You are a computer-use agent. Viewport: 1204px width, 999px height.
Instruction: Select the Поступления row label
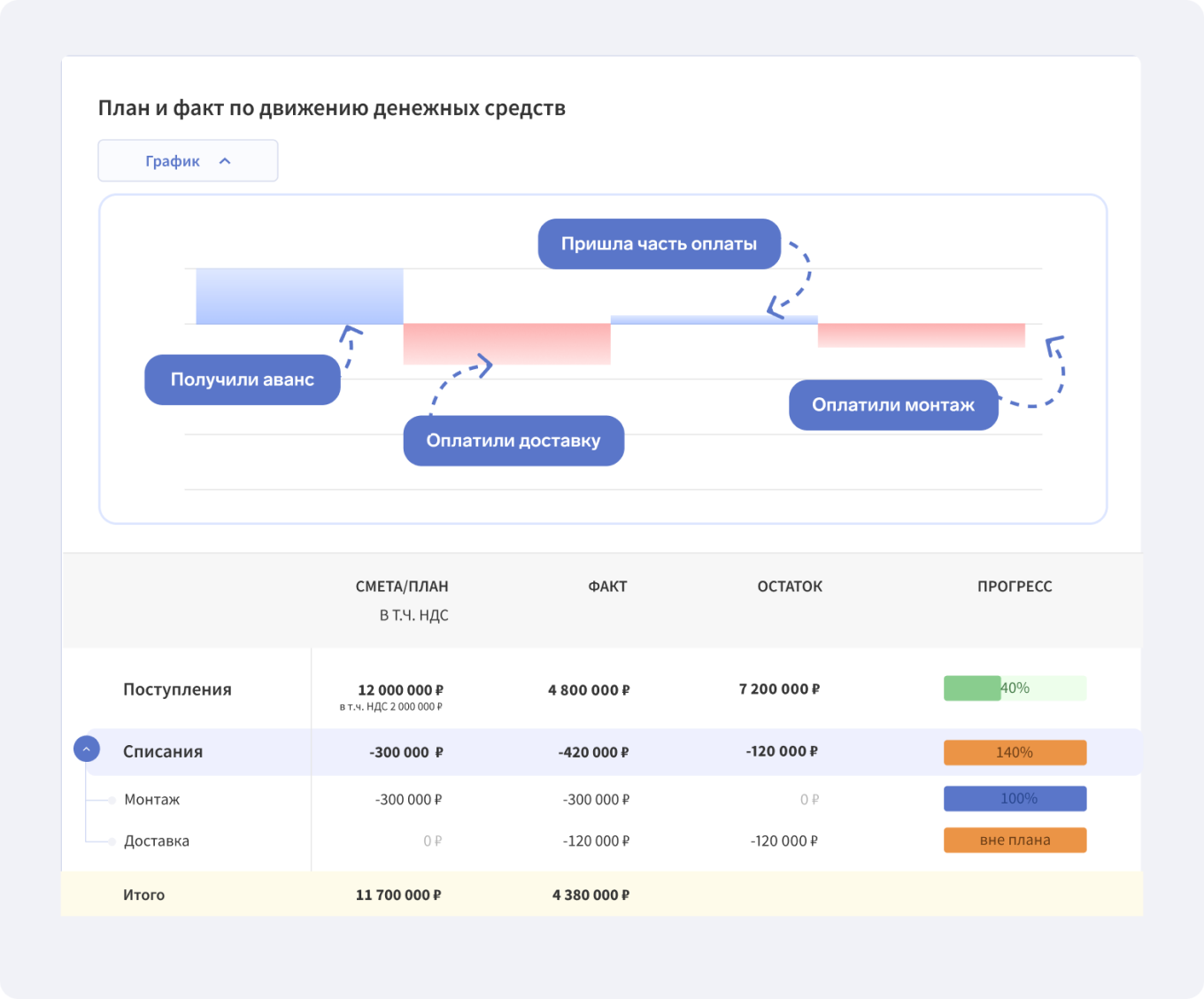(x=177, y=690)
